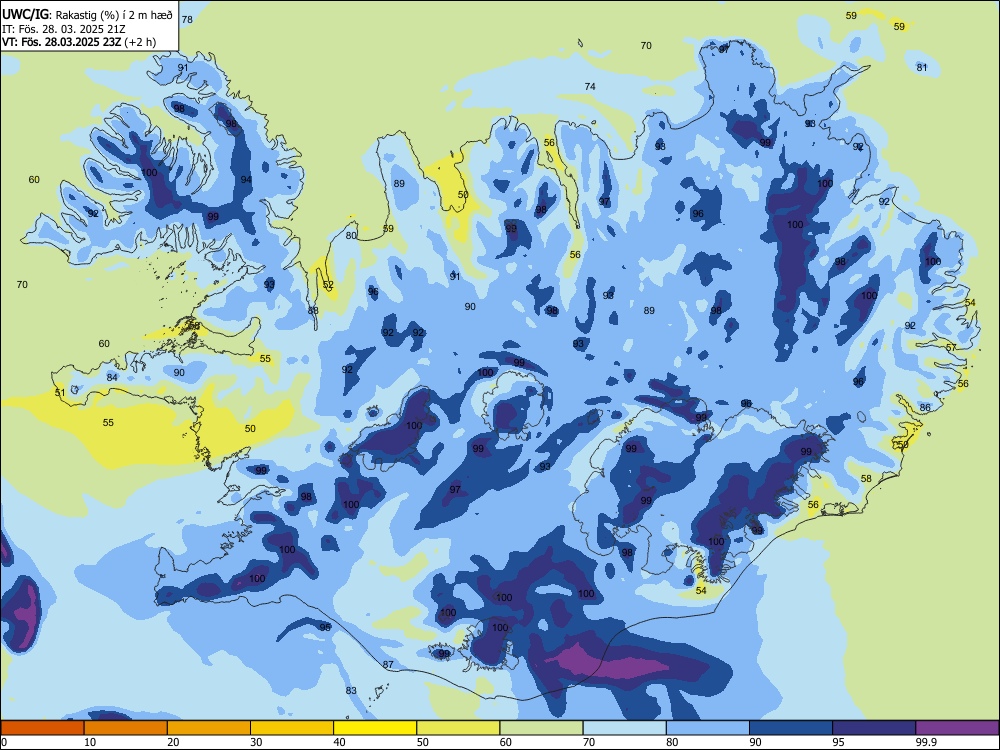The image size is (1000, 750).
Task: Select the orange 10–20 legend color segment
Action: point(126,728)
